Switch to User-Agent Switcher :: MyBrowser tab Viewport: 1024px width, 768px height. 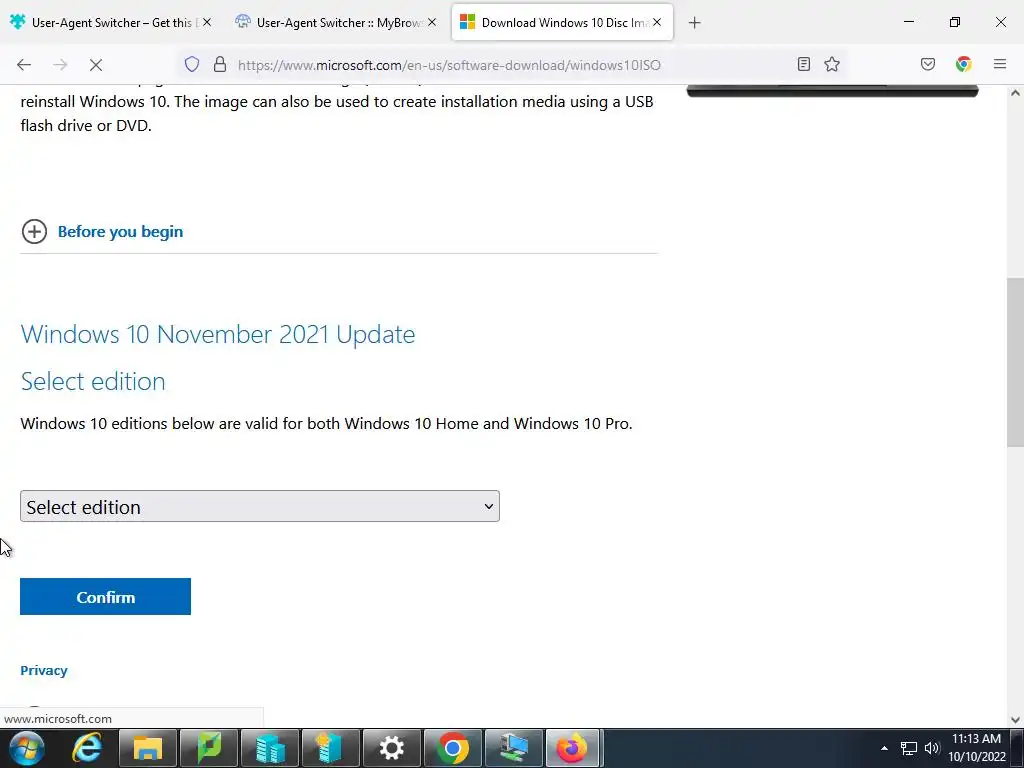point(336,22)
